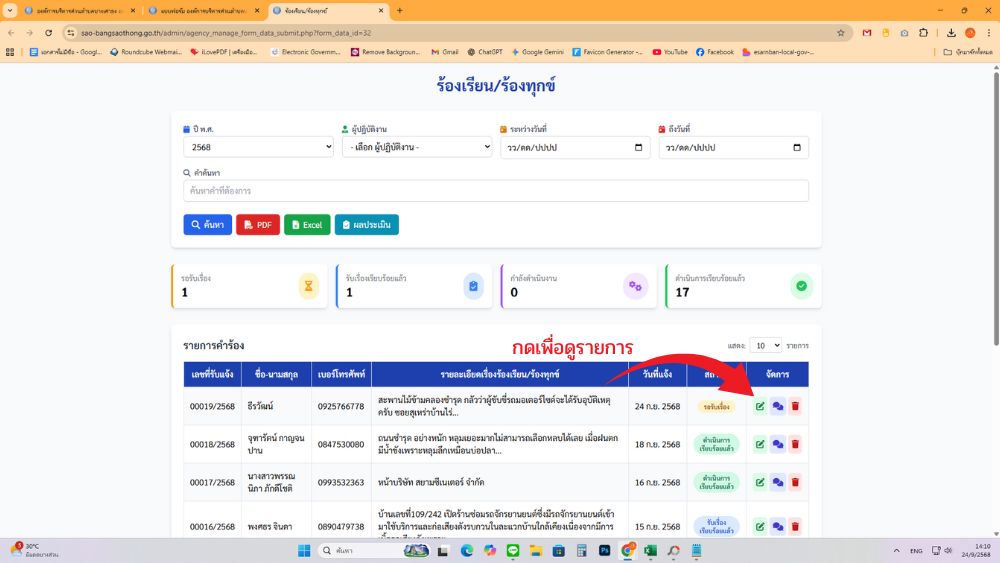Click the green Excel export button
1000x563 pixels.
(x=307, y=225)
